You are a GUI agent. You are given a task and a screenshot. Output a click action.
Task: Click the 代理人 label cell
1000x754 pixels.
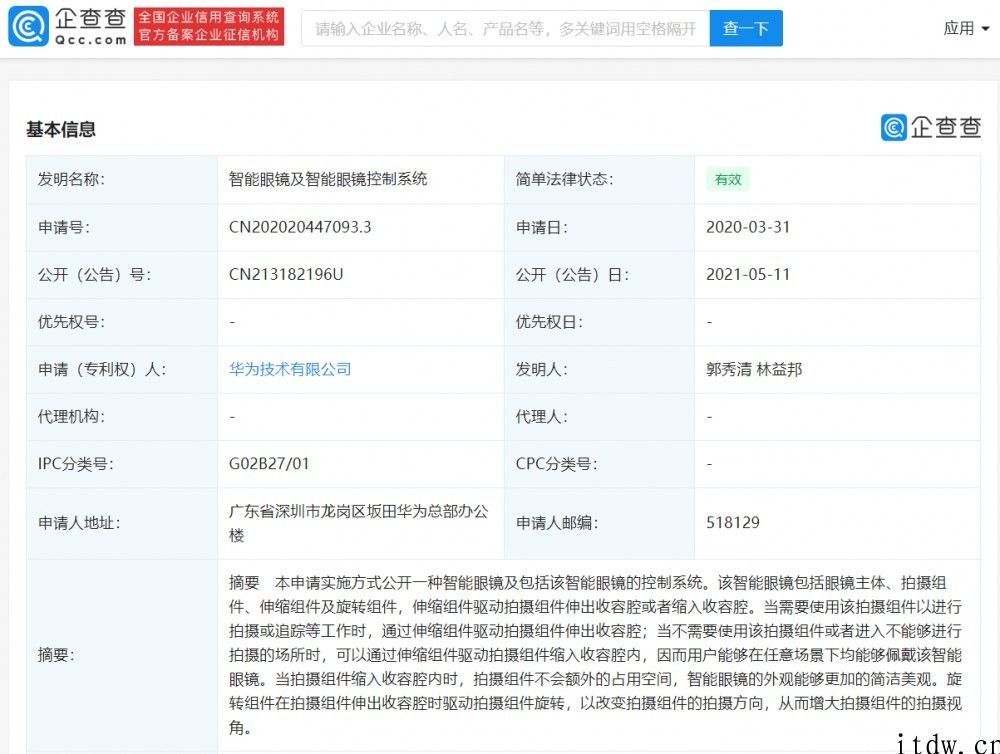coord(599,417)
